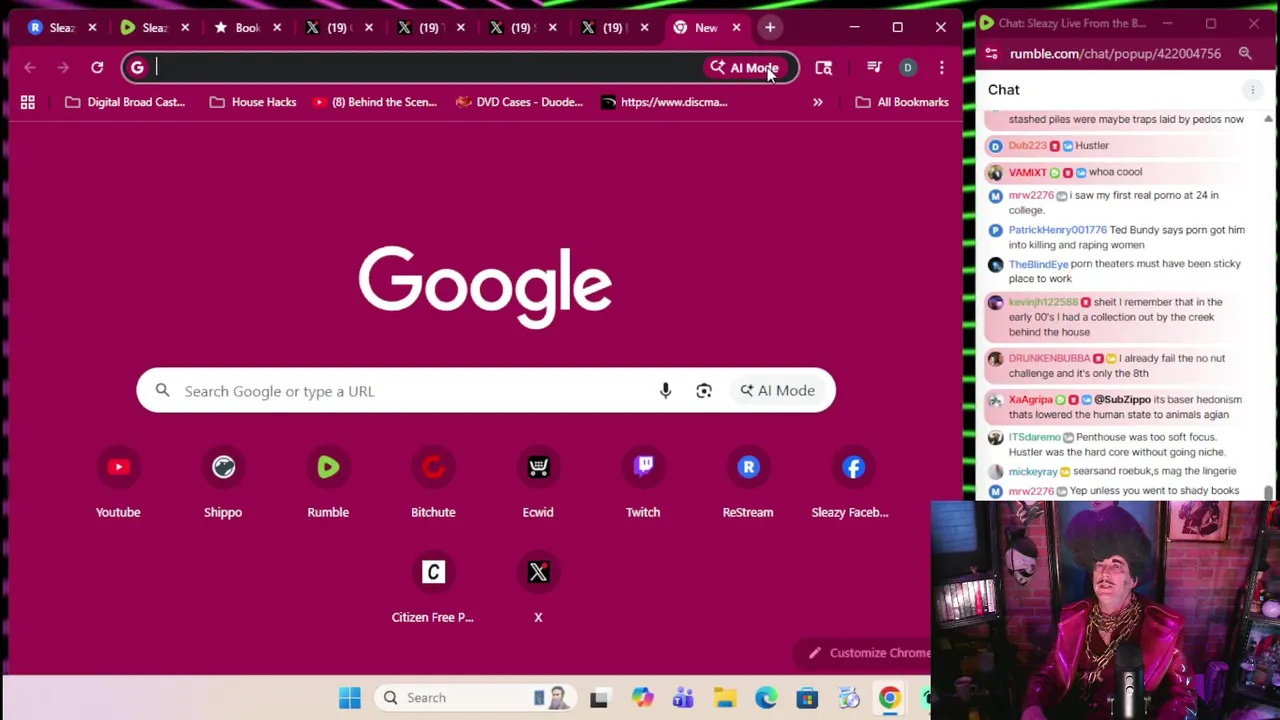Click username TheBlindEye in chat
The width and height of the screenshot is (1280, 720).
[x=1038, y=264]
